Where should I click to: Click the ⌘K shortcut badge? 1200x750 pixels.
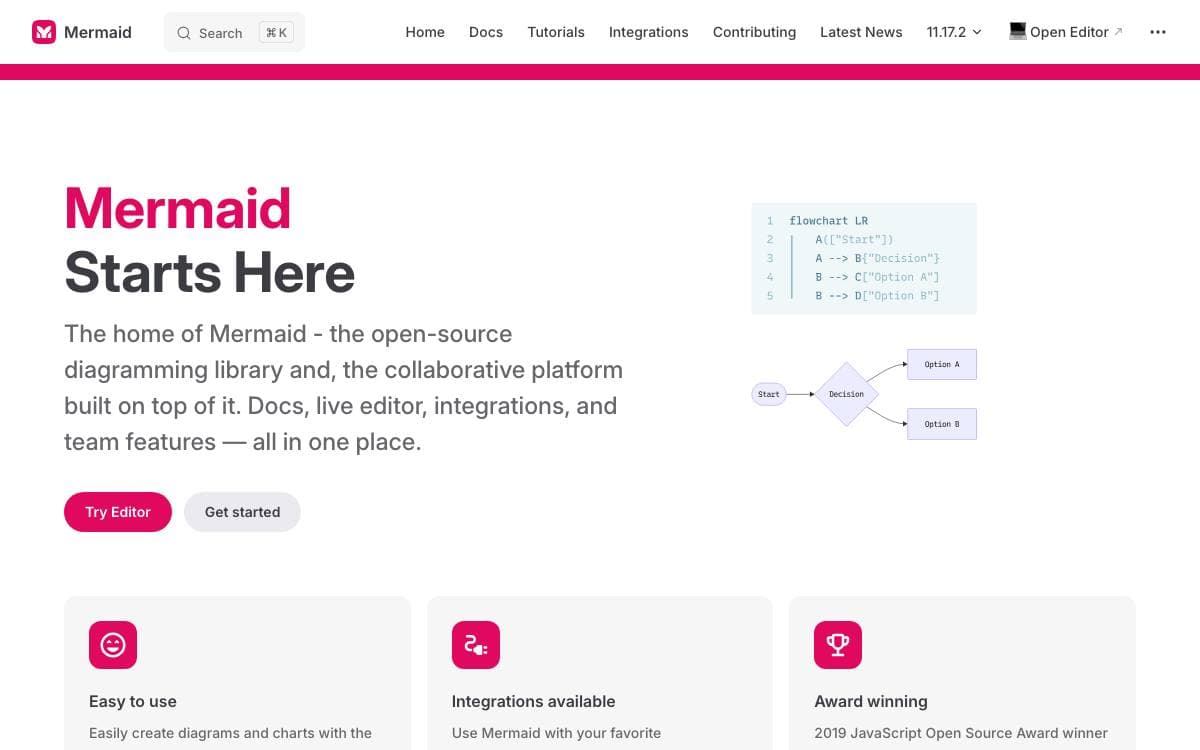click(276, 33)
